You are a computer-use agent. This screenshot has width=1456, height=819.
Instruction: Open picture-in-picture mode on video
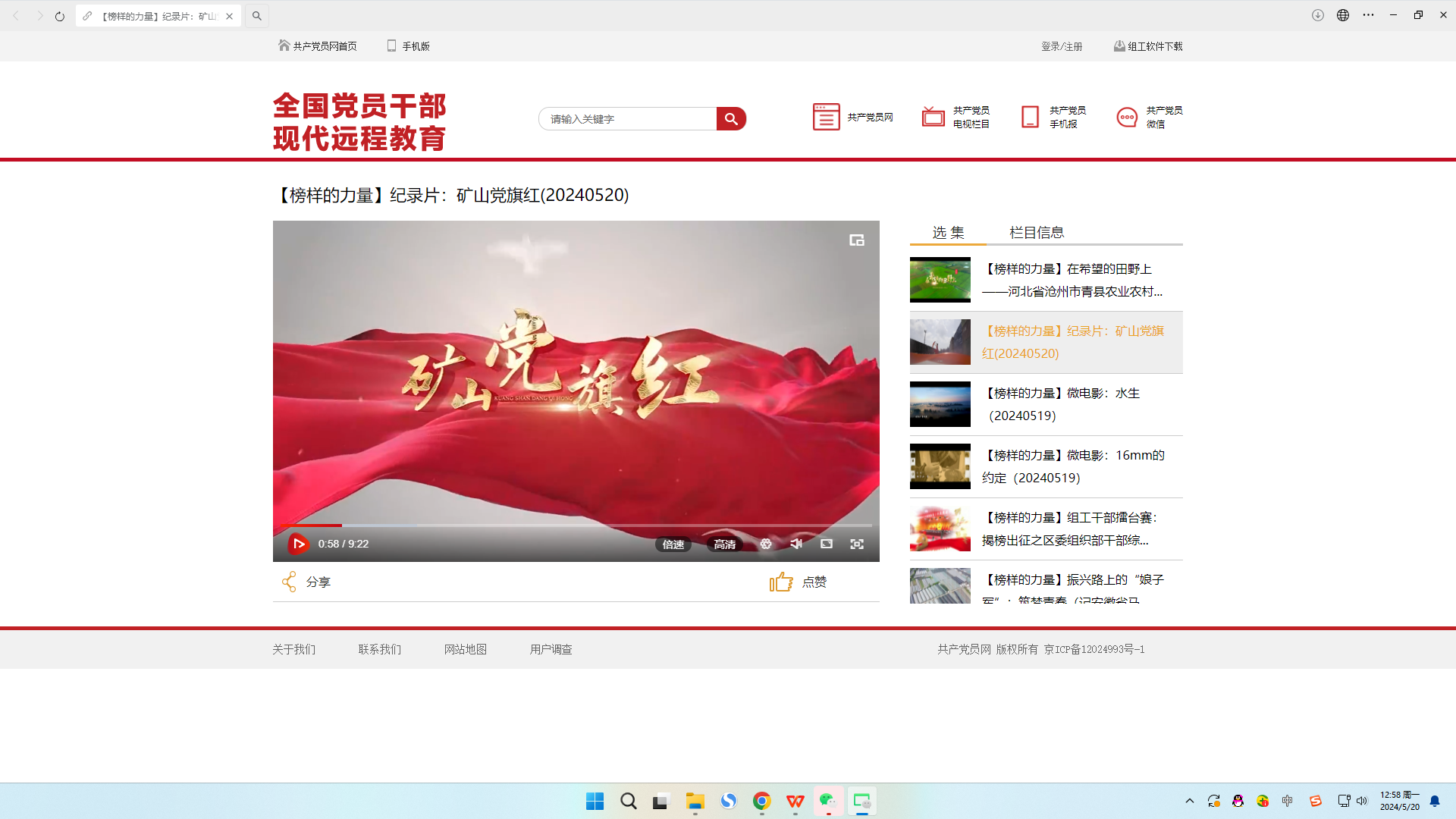pyautogui.click(x=857, y=240)
